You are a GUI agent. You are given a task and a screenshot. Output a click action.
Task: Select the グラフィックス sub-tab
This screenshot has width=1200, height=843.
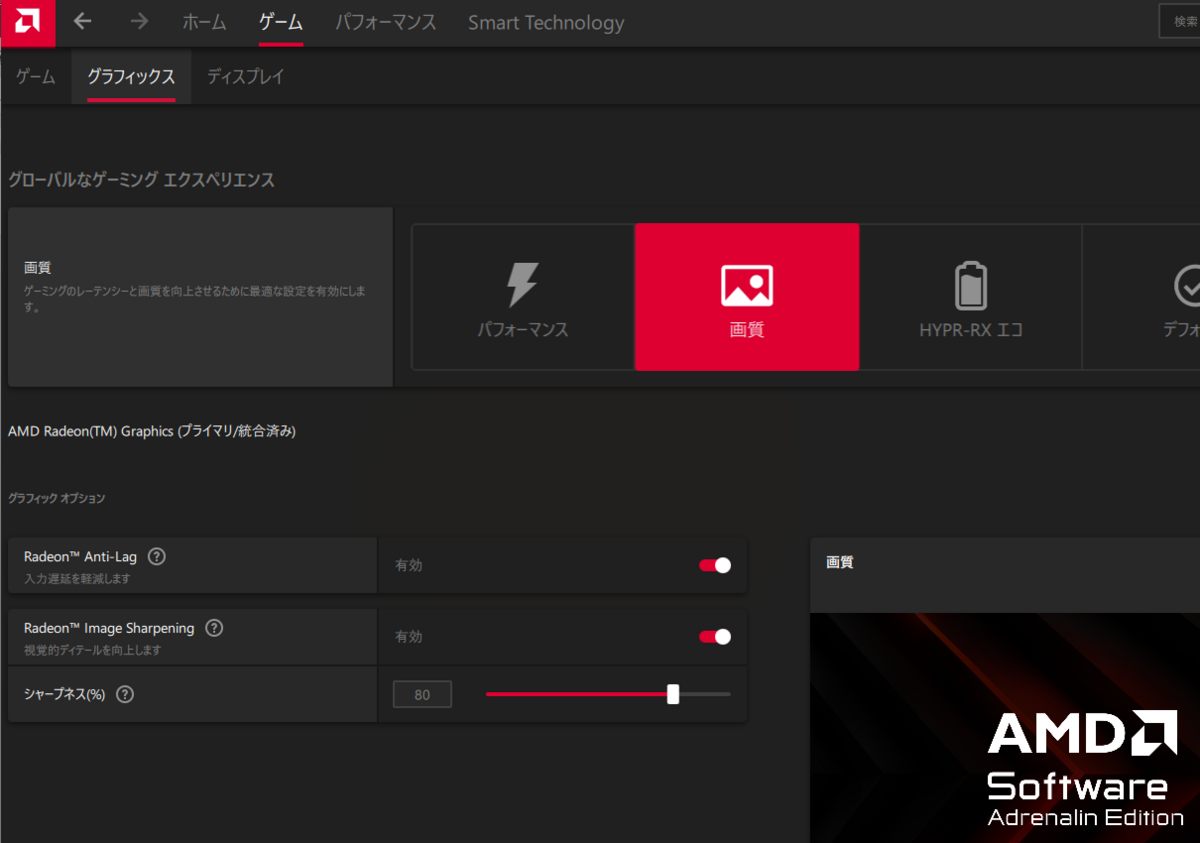pyautogui.click(x=131, y=76)
